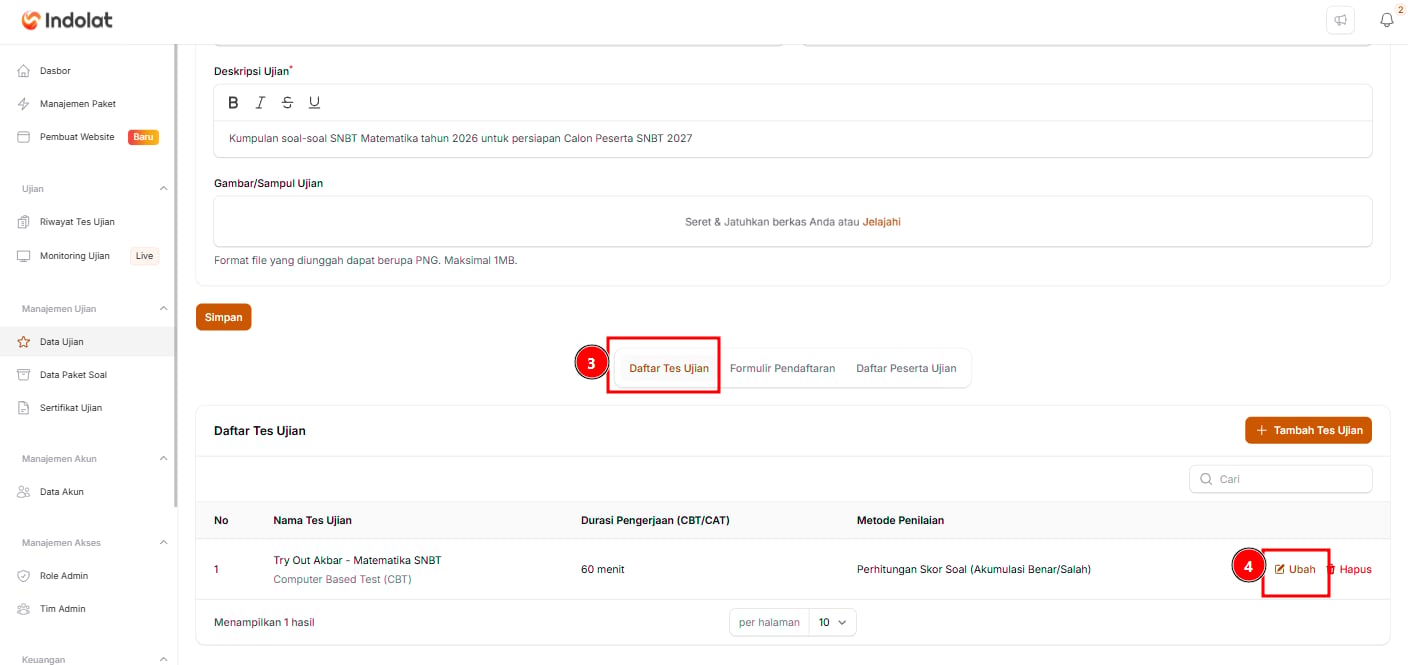Click the Indolat logo
This screenshot has width=1408, height=665.
point(67,19)
